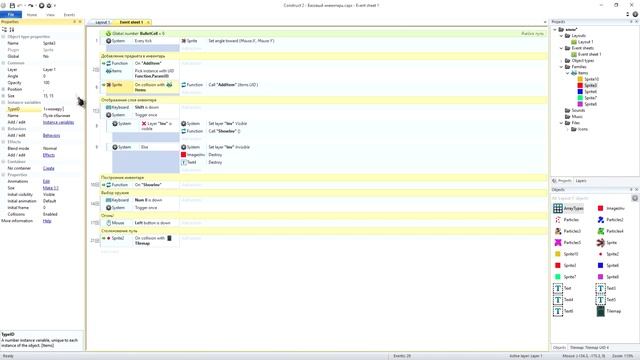Screen dimensions: 640x360
Task: Click the alphabetical sort icon in Properties
Action: tap(12, 29)
